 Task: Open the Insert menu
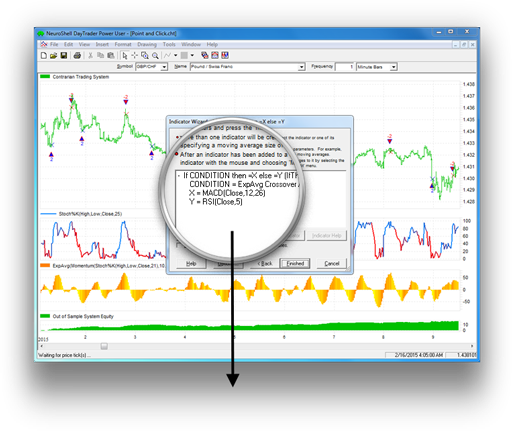102,44
